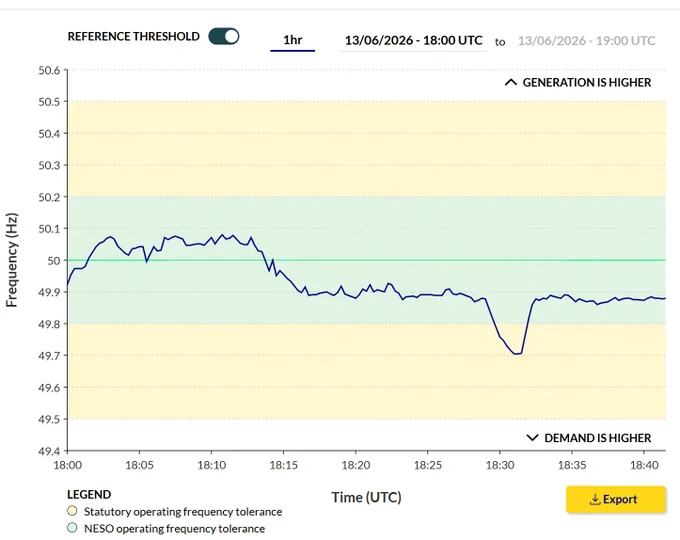
Task: Click the 18:35 x-axis tick label
Action: pos(572,465)
